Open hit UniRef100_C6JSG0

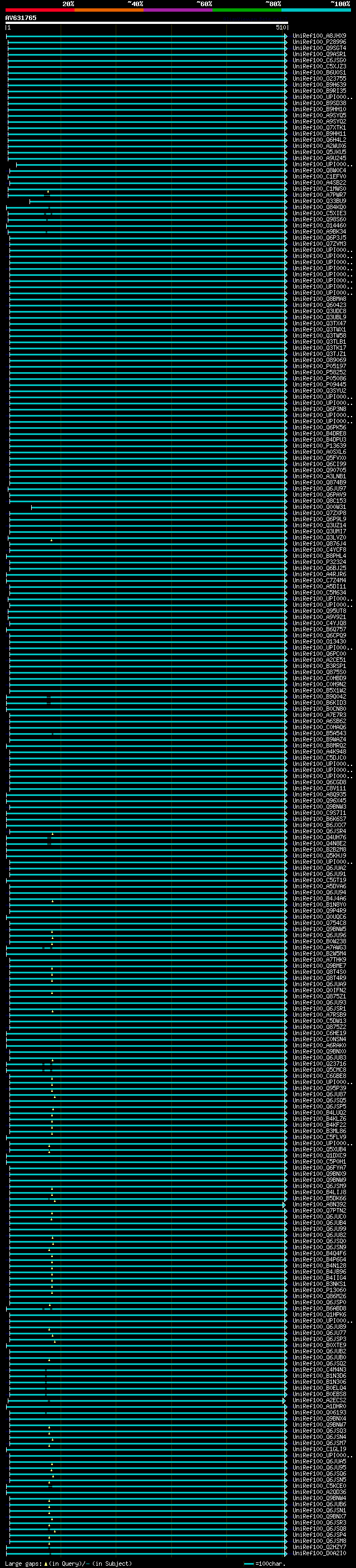[319, 60]
